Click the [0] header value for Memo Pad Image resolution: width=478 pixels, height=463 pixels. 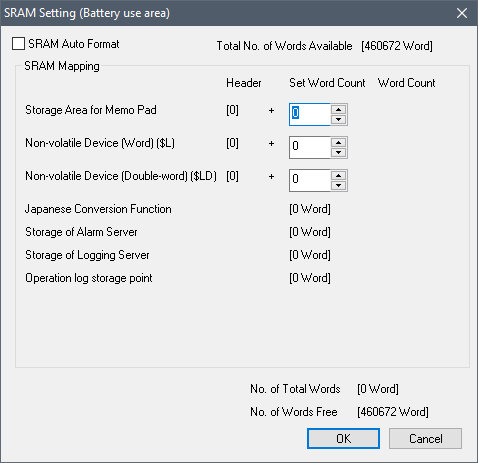coord(232,110)
